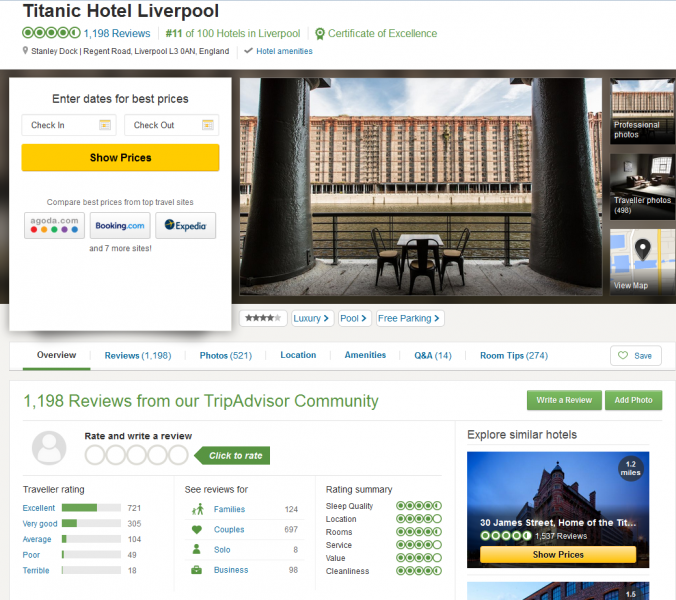Click the Booking.com logo
Viewport: 676px width, 600px height.
pos(120,225)
